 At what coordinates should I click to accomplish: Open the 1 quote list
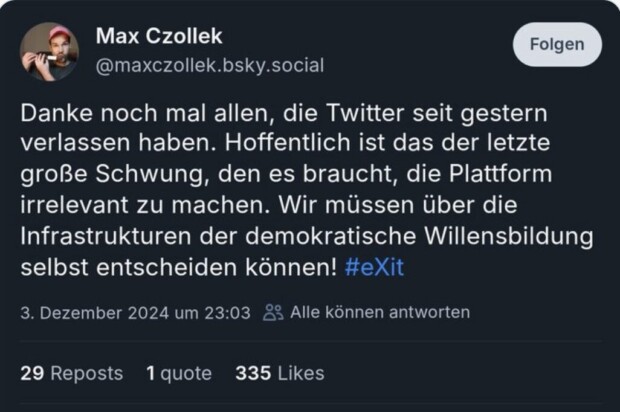tap(179, 373)
